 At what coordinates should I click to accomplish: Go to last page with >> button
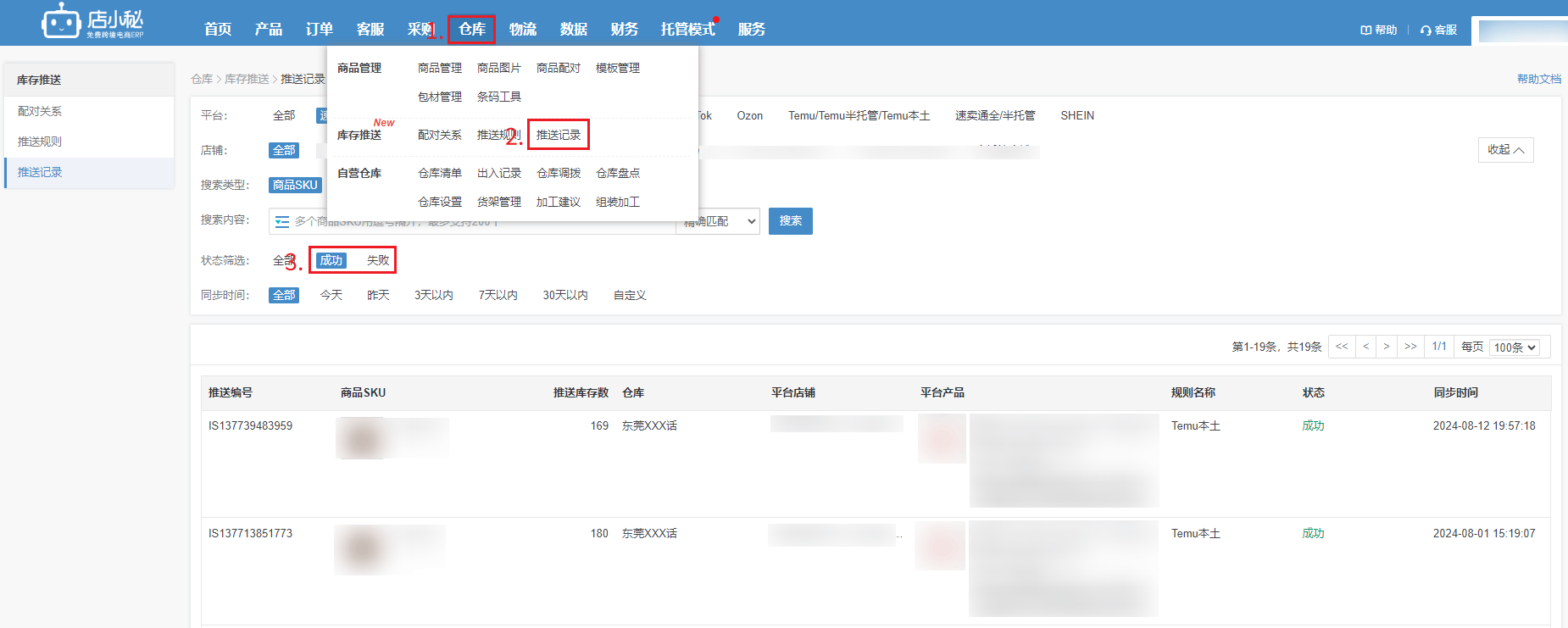coord(1410,347)
